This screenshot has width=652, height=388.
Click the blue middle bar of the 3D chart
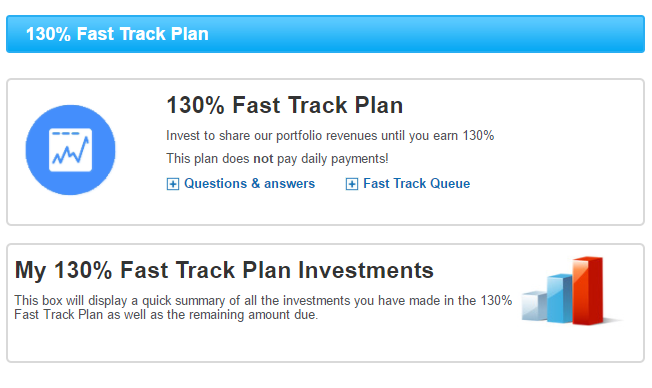point(560,299)
